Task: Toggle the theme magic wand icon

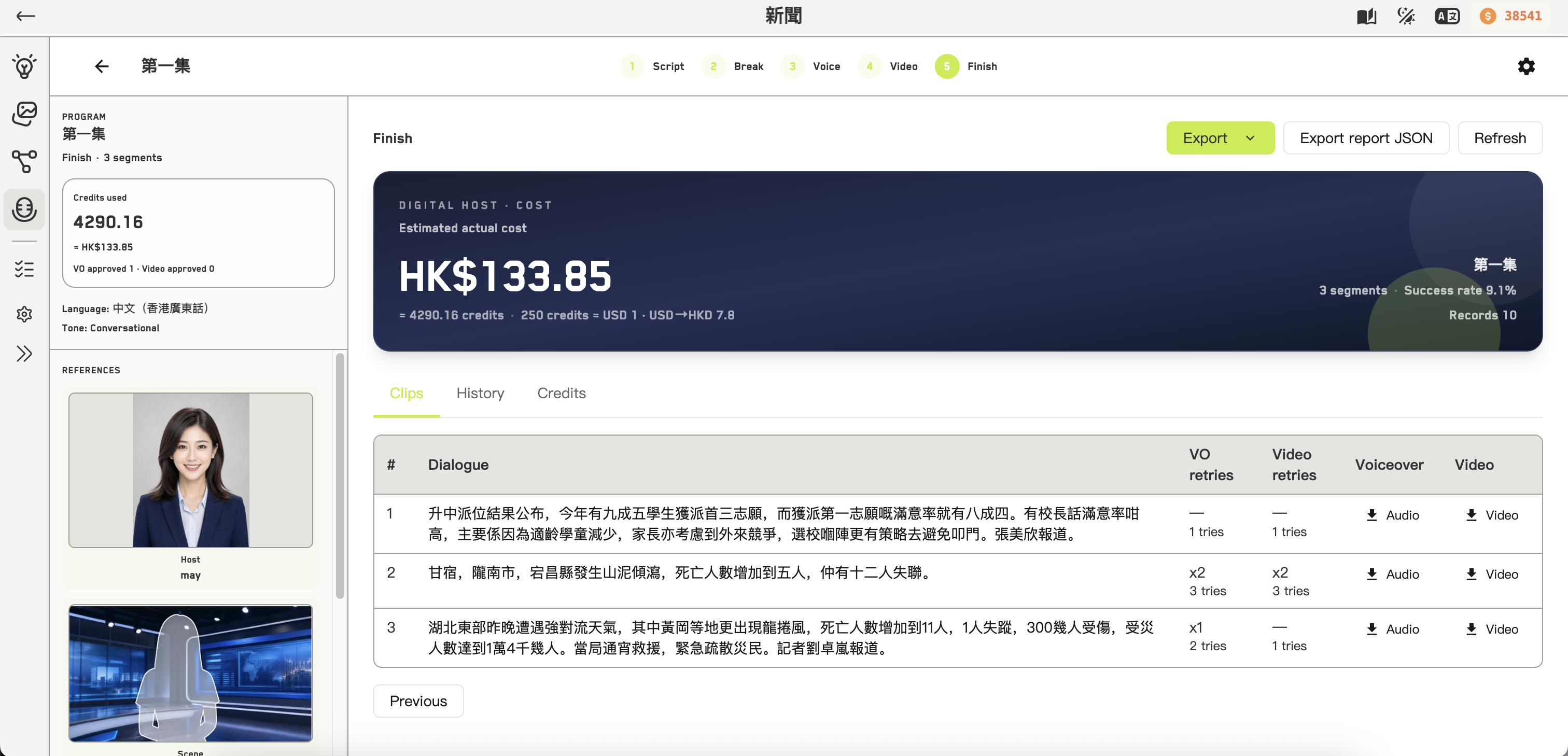Action: click(1406, 17)
